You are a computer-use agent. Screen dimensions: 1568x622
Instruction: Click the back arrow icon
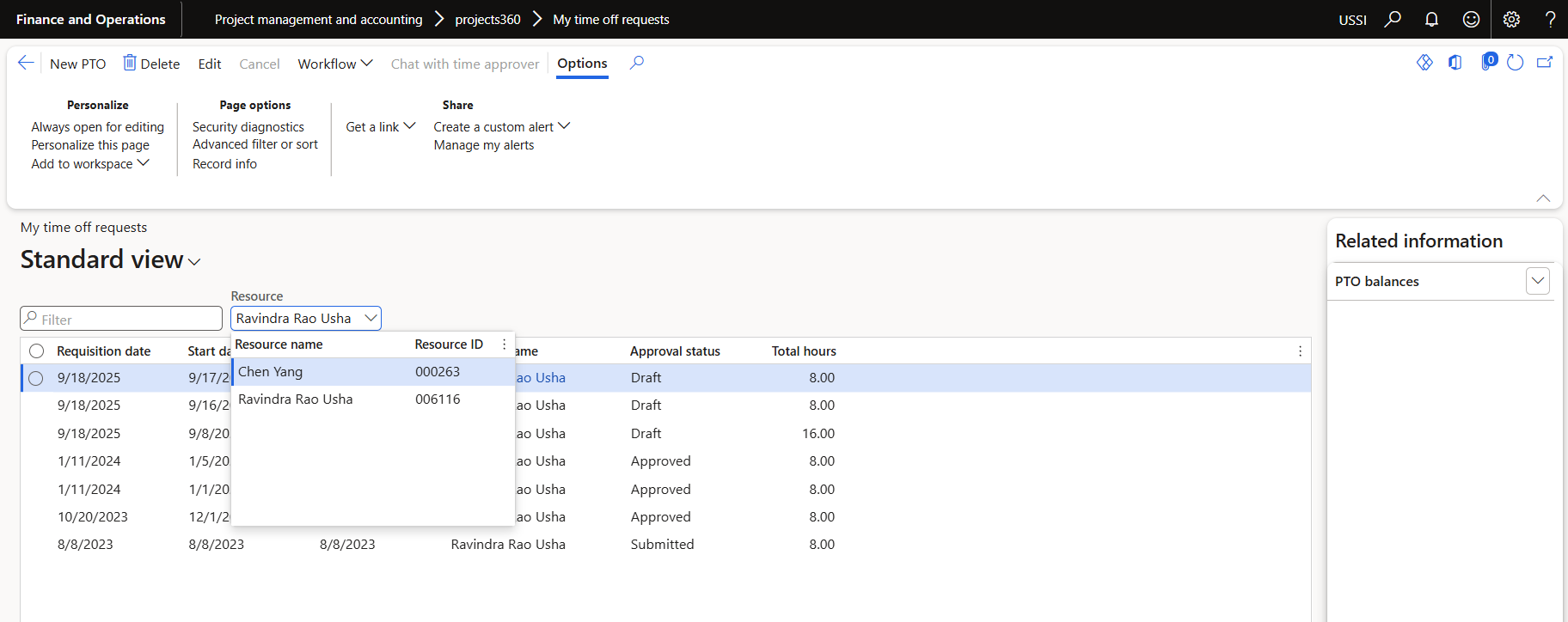26,63
